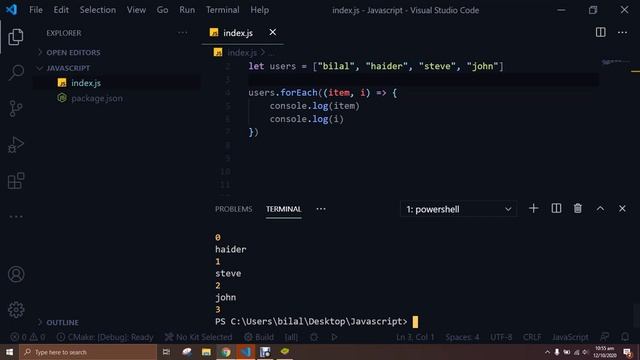
Task: Open the Run menu
Action: (x=187, y=10)
